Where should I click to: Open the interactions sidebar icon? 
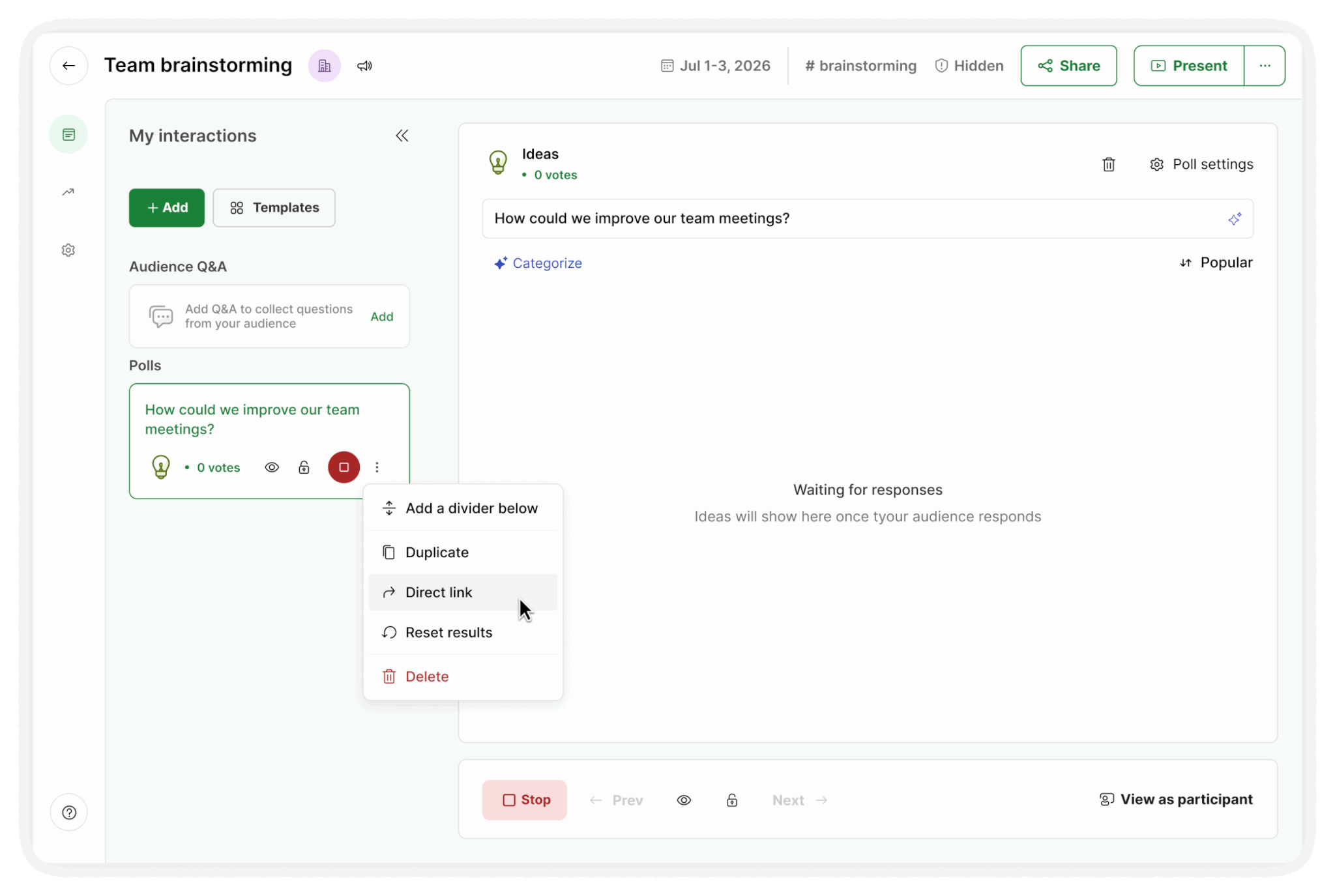click(x=68, y=134)
